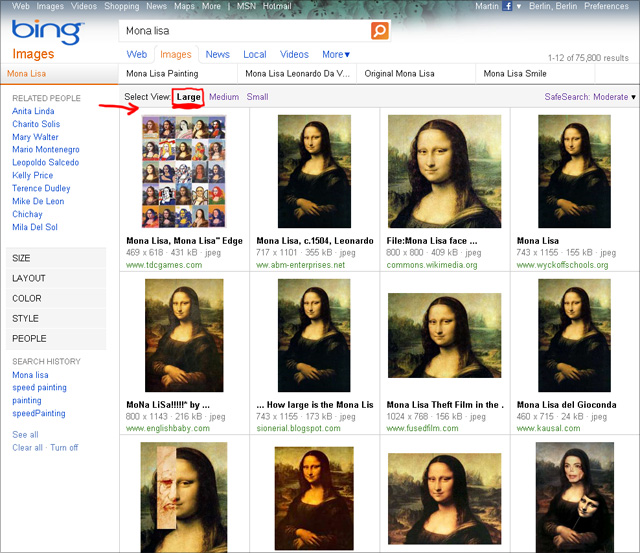Screen dimensions: 640x553
Task: Open the Mona Lisa Theft Film thumbnail
Action: coord(444,335)
